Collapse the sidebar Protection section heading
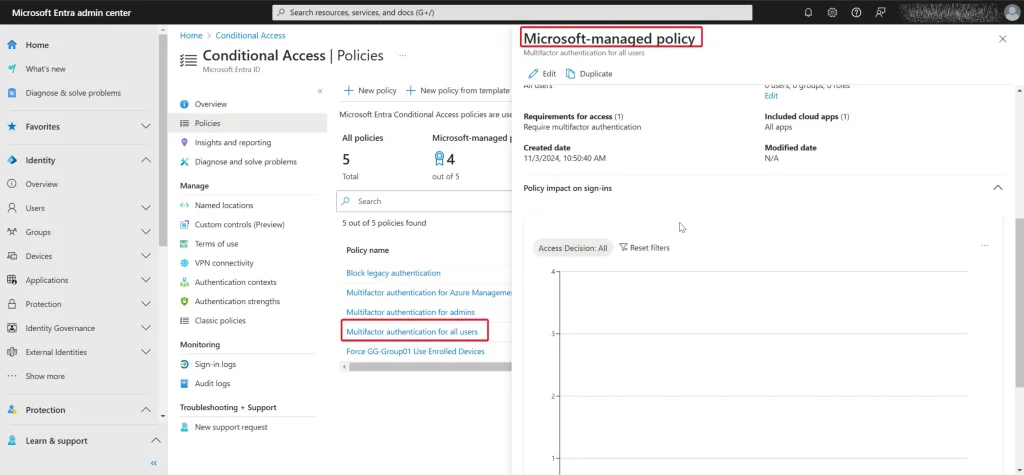Viewport: 1024px width, 475px height. 146,410
